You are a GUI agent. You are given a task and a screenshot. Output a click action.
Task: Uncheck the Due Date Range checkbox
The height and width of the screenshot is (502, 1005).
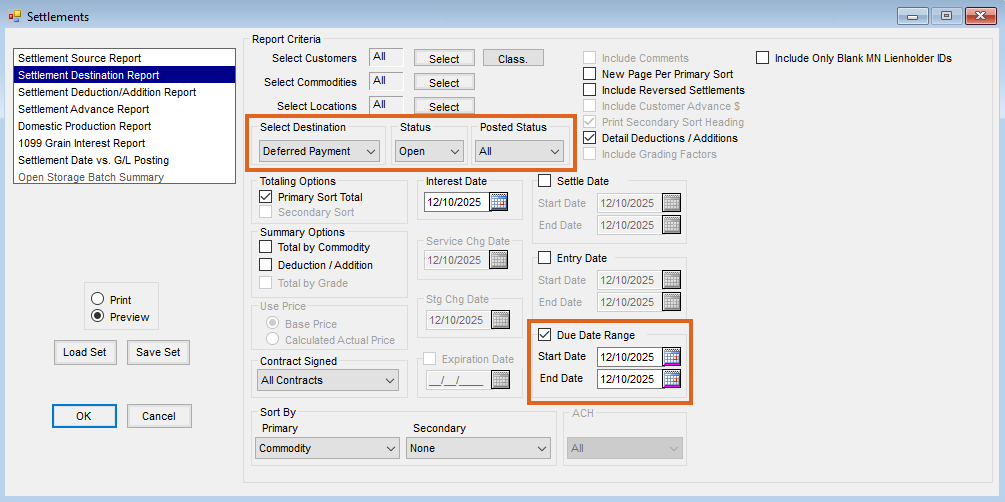click(x=544, y=334)
